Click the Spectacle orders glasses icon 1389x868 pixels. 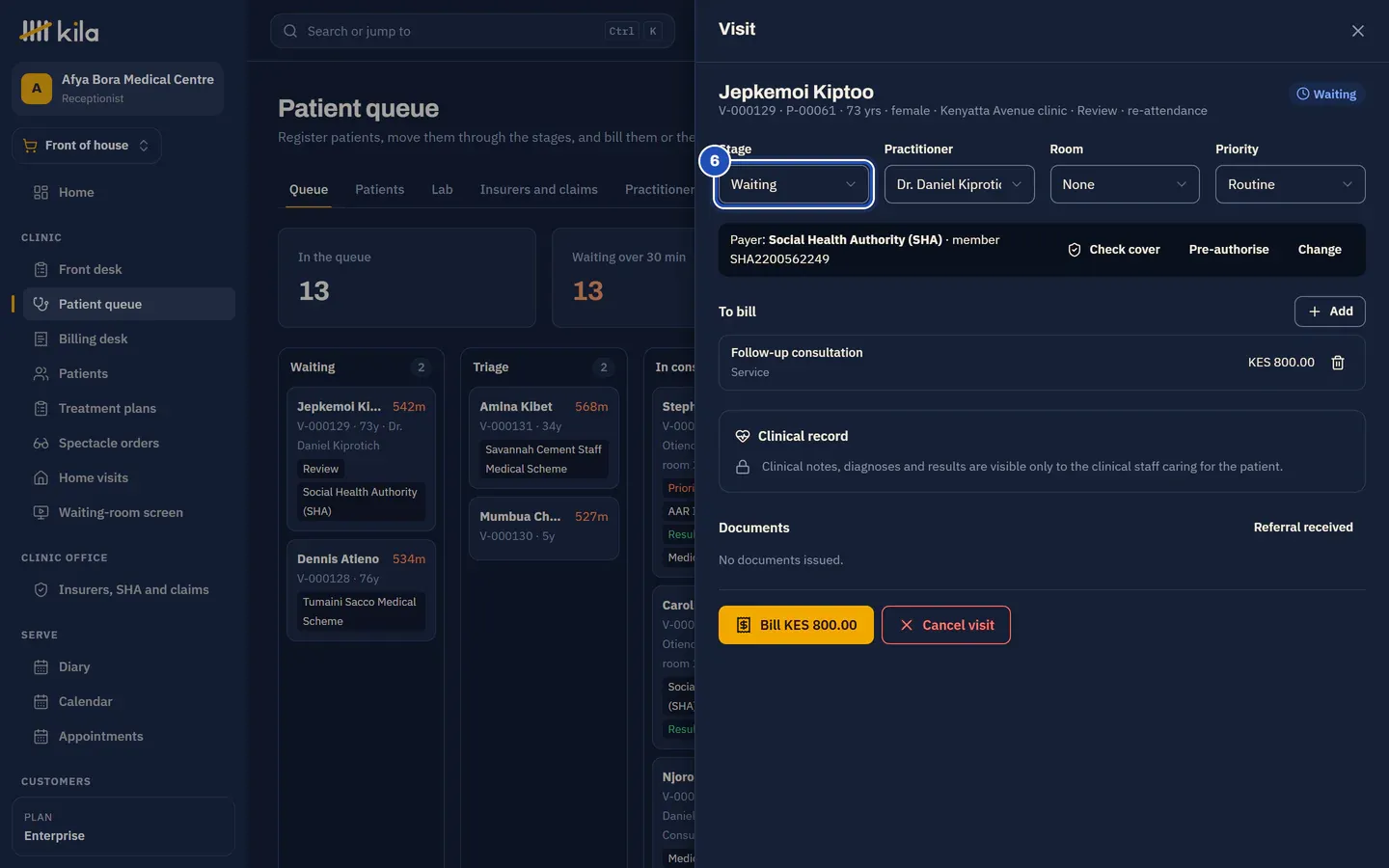pyautogui.click(x=41, y=443)
